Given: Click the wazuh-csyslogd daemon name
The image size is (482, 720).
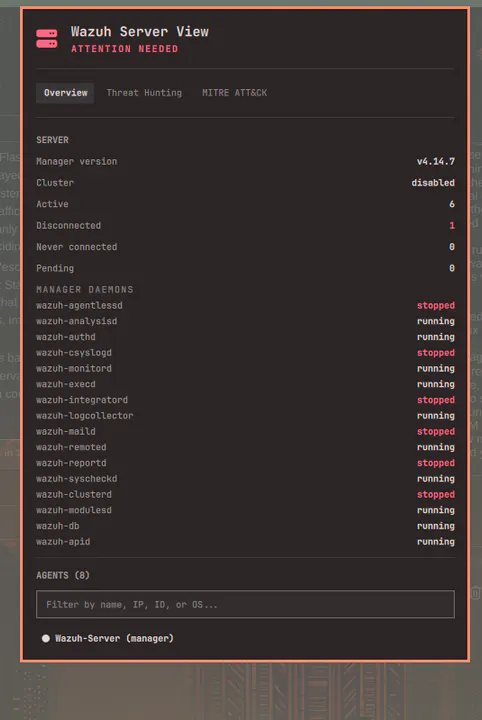Looking at the screenshot, I should point(74,353).
